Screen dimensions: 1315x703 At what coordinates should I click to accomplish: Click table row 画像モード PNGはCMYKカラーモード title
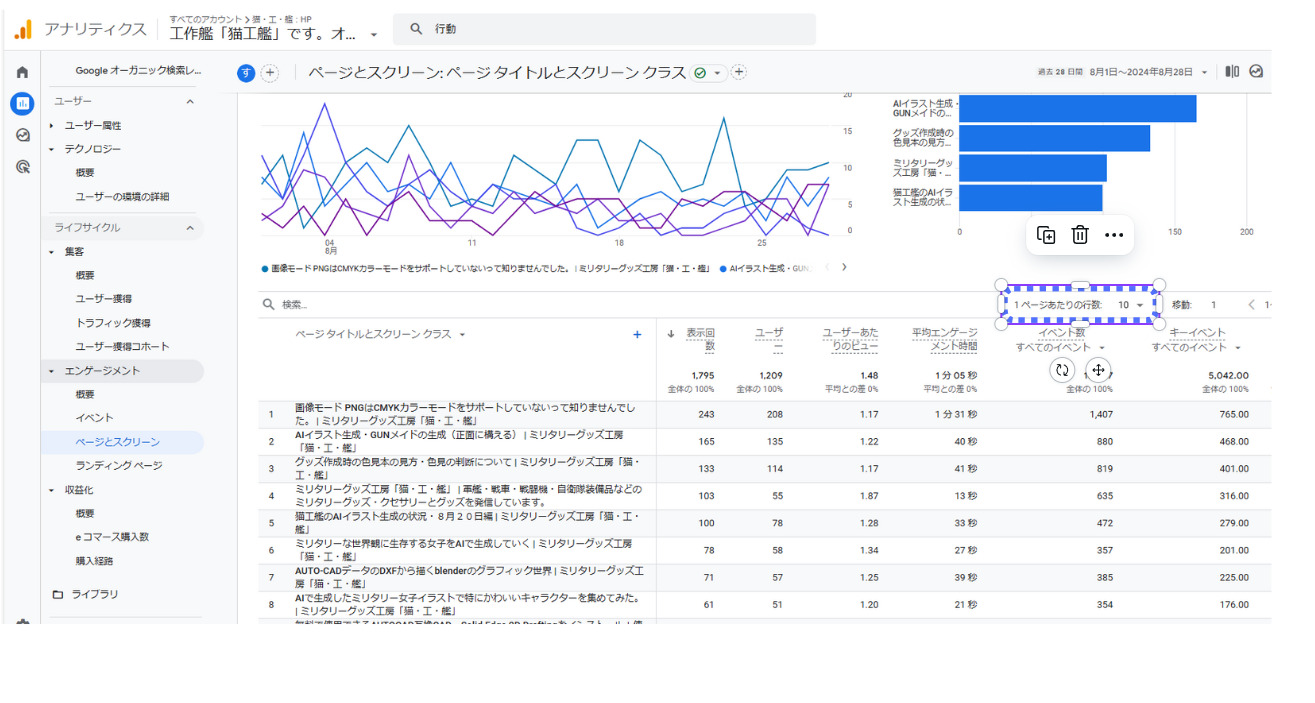[x=465, y=414]
